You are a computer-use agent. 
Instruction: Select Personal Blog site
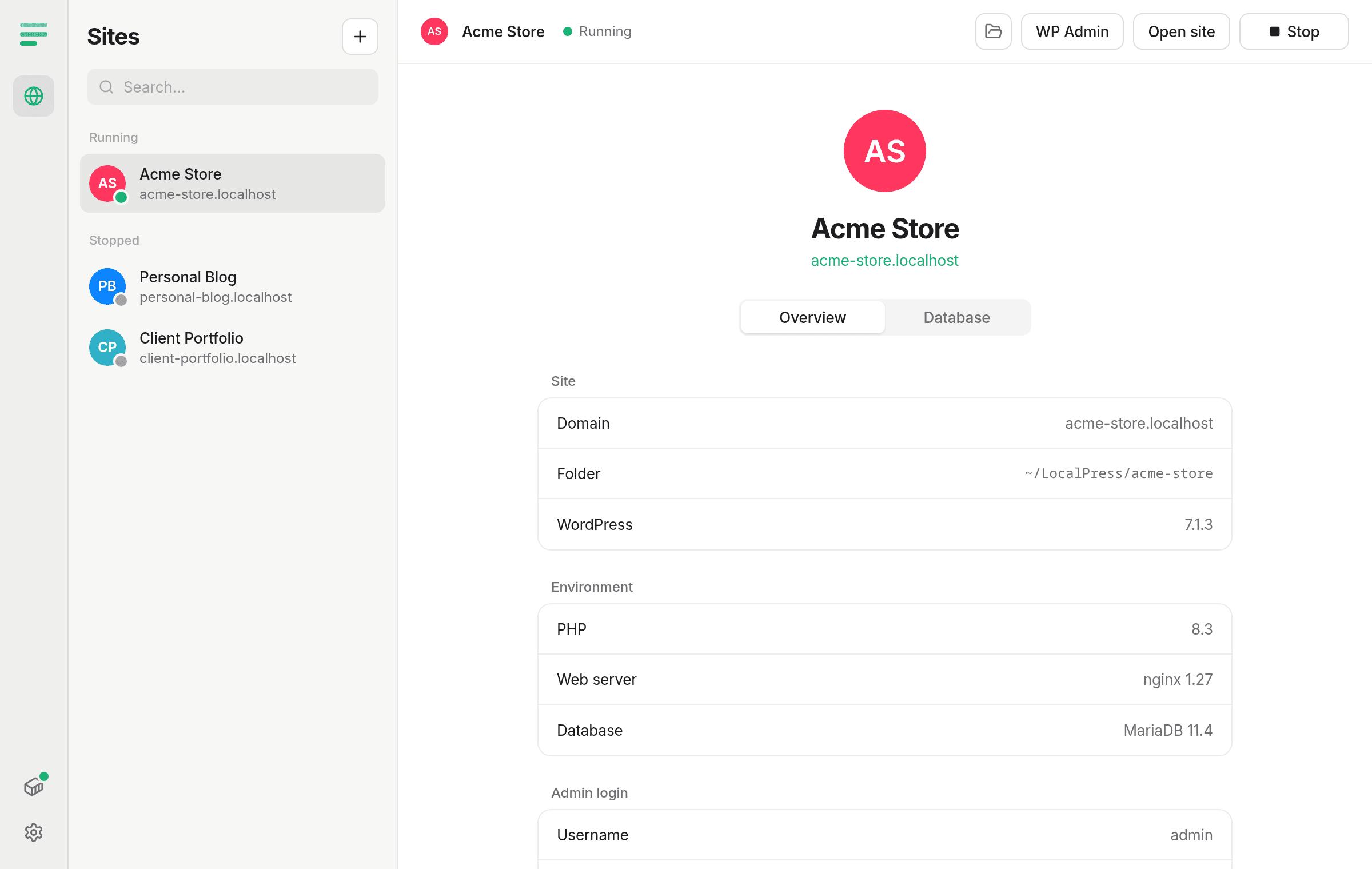click(233, 286)
